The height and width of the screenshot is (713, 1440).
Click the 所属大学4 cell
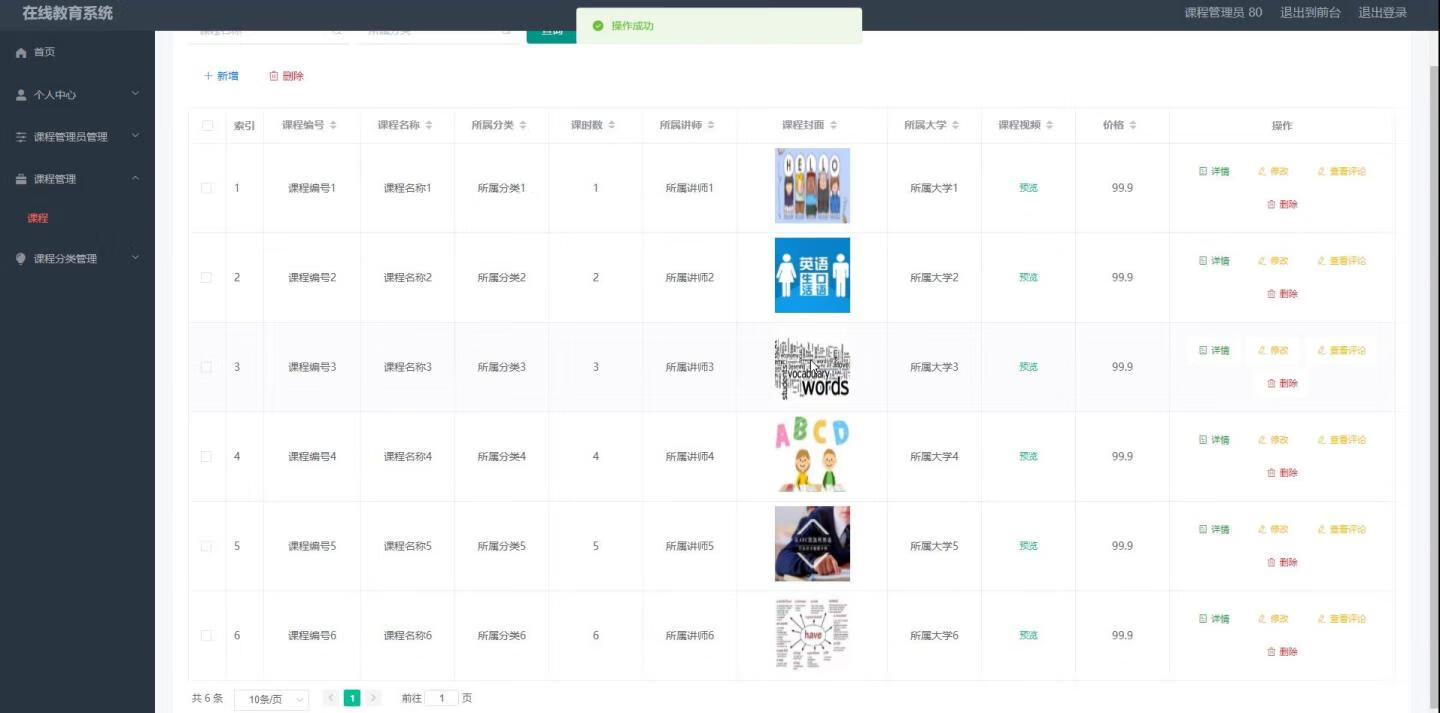pyautogui.click(x=934, y=456)
